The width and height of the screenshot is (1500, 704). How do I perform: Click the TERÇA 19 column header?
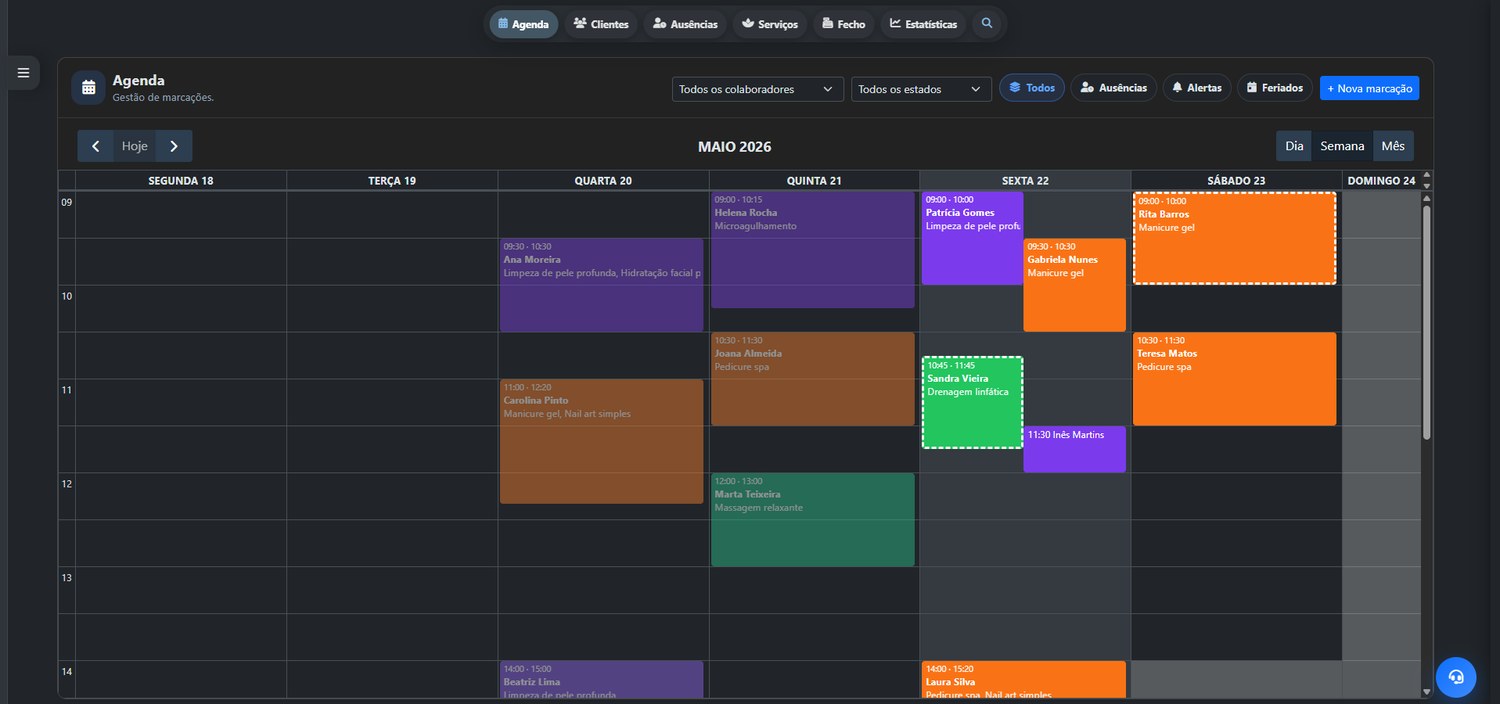(x=392, y=181)
